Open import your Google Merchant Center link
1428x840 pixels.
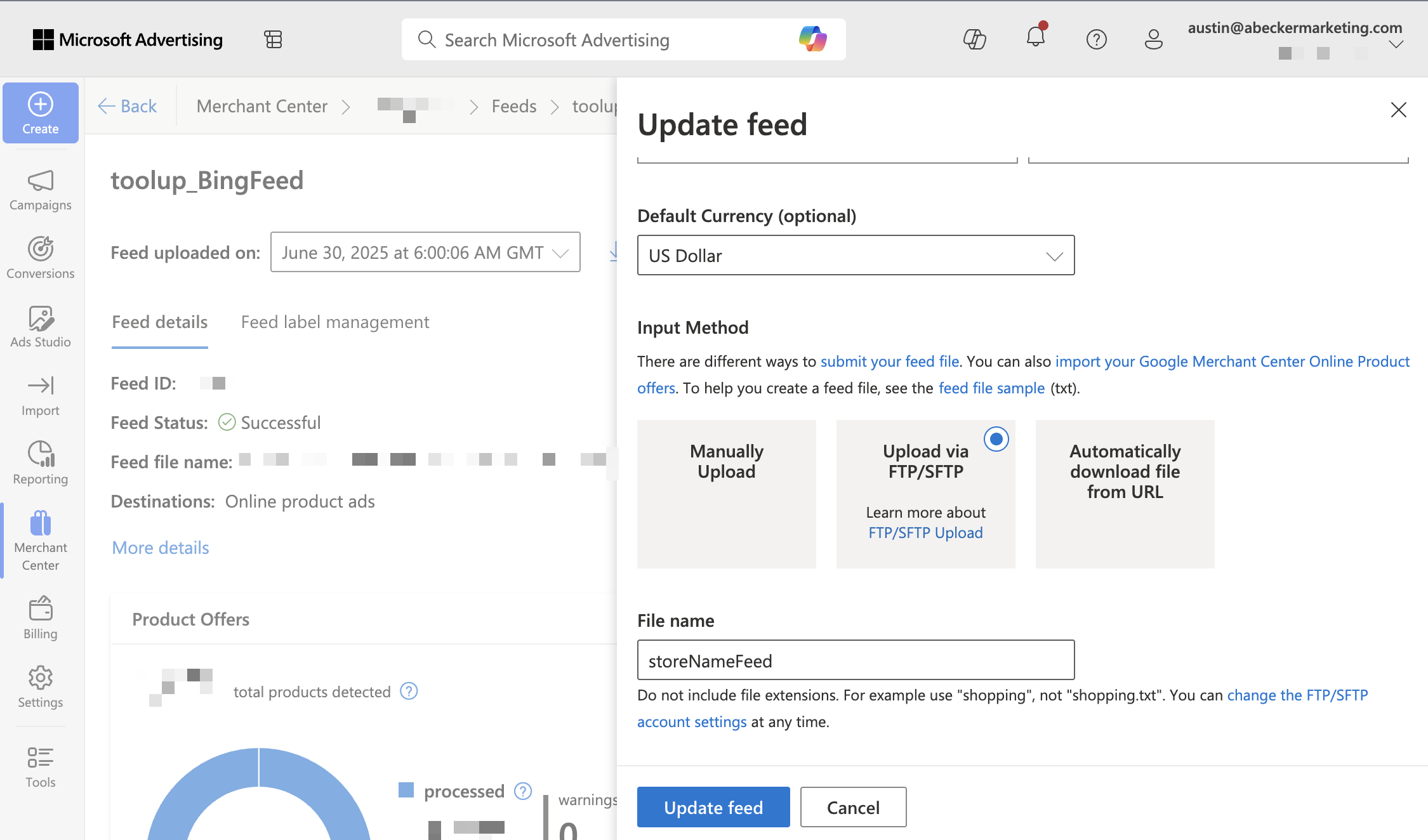(x=1023, y=374)
